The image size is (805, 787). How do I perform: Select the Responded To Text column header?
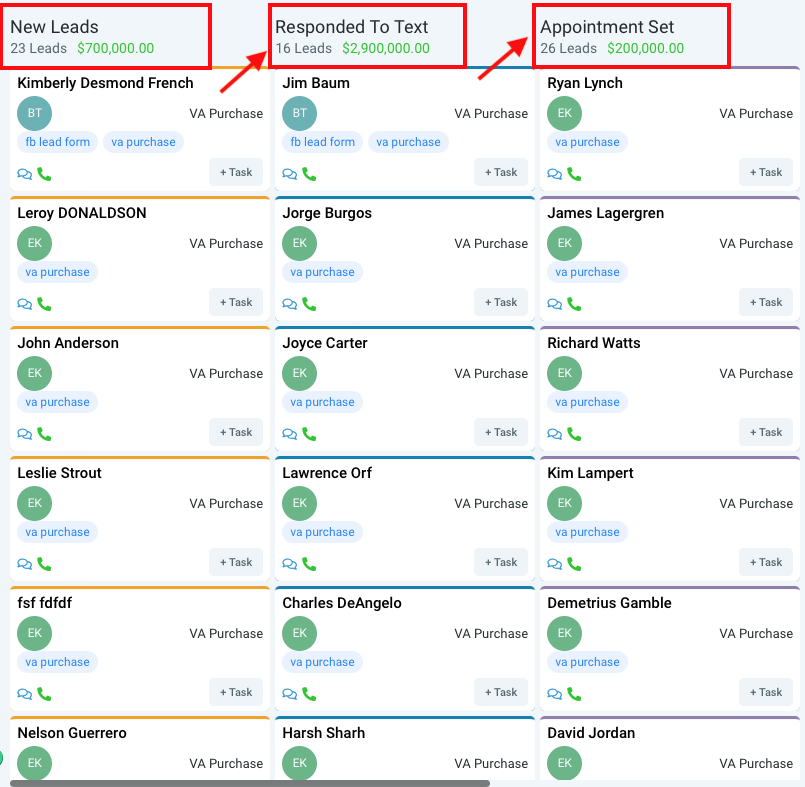351,27
